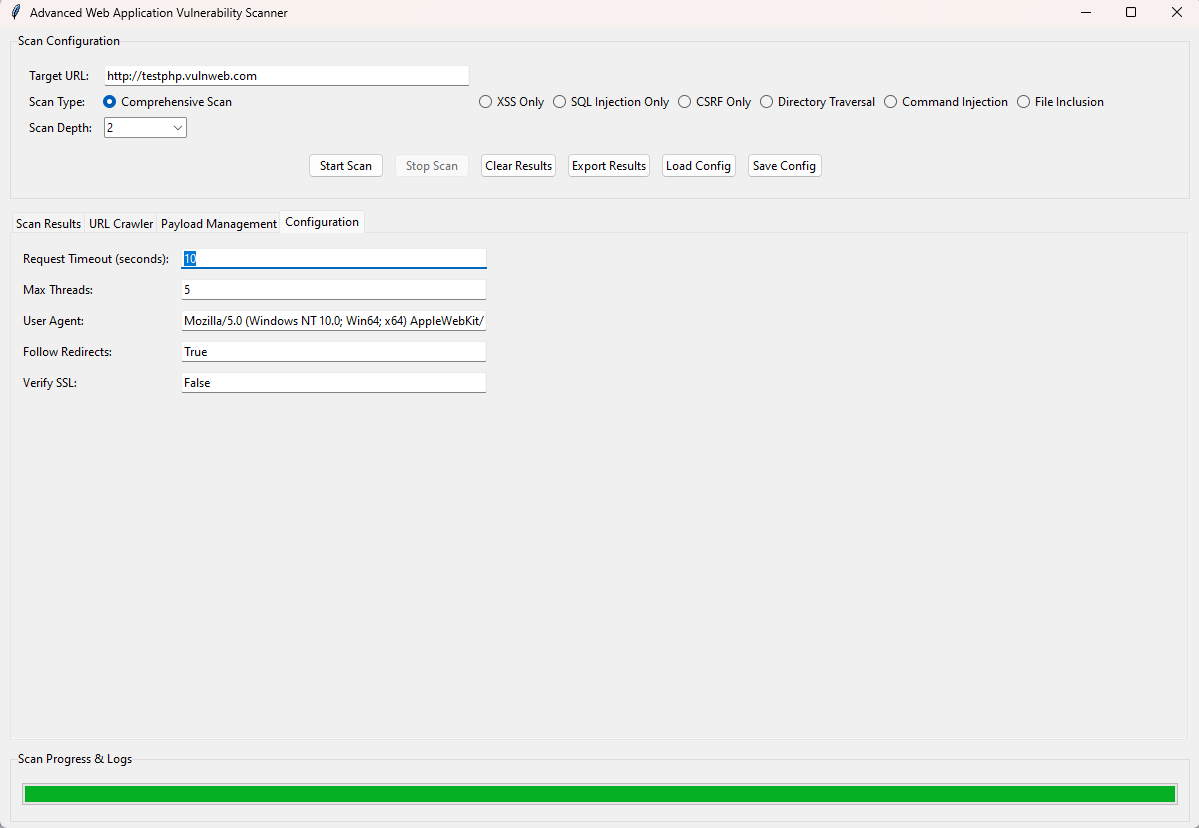Switch to the Scan Results tab
The image size is (1199, 828).
click(48, 224)
